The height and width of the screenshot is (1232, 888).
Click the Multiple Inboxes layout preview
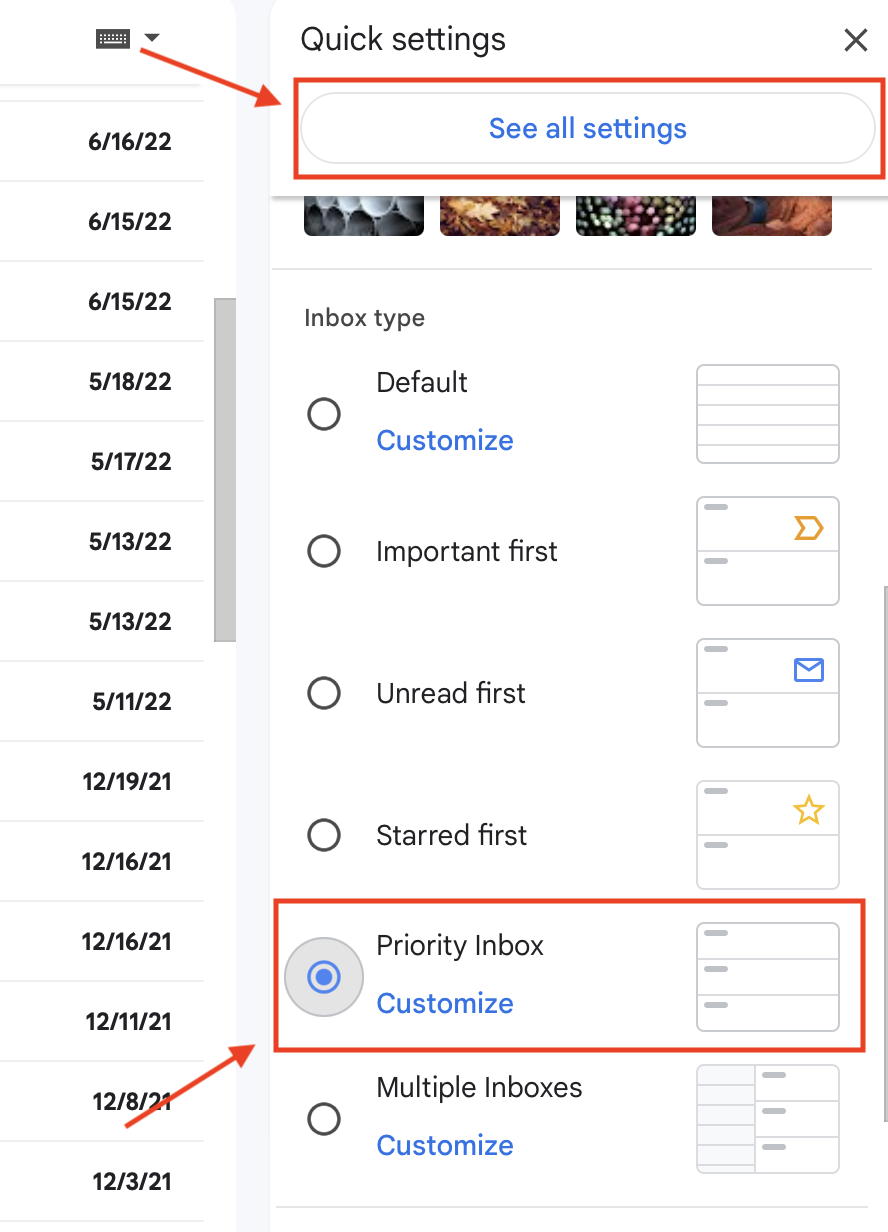[x=767, y=1118]
